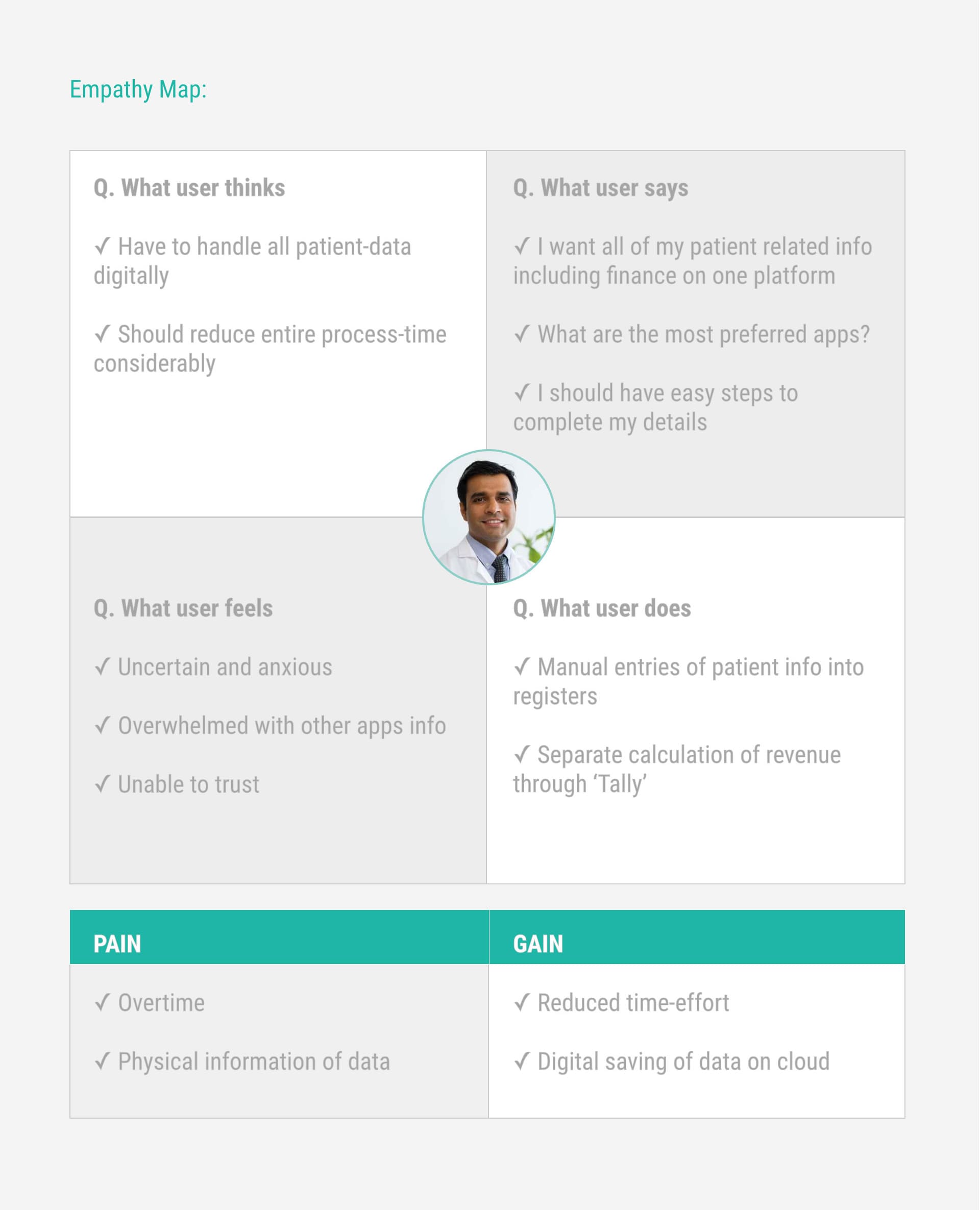The height and width of the screenshot is (1210, 980).
Task: Click checkmark next to 'Unable to trust'
Action: [x=102, y=784]
